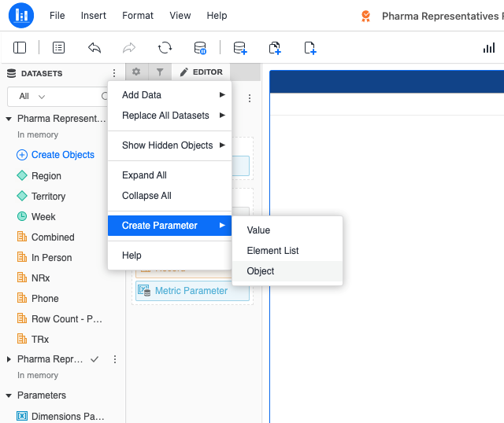The width and height of the screenshot is (504, 423).
Task: Collapse the Parameters section
Action: coord(9,396)
